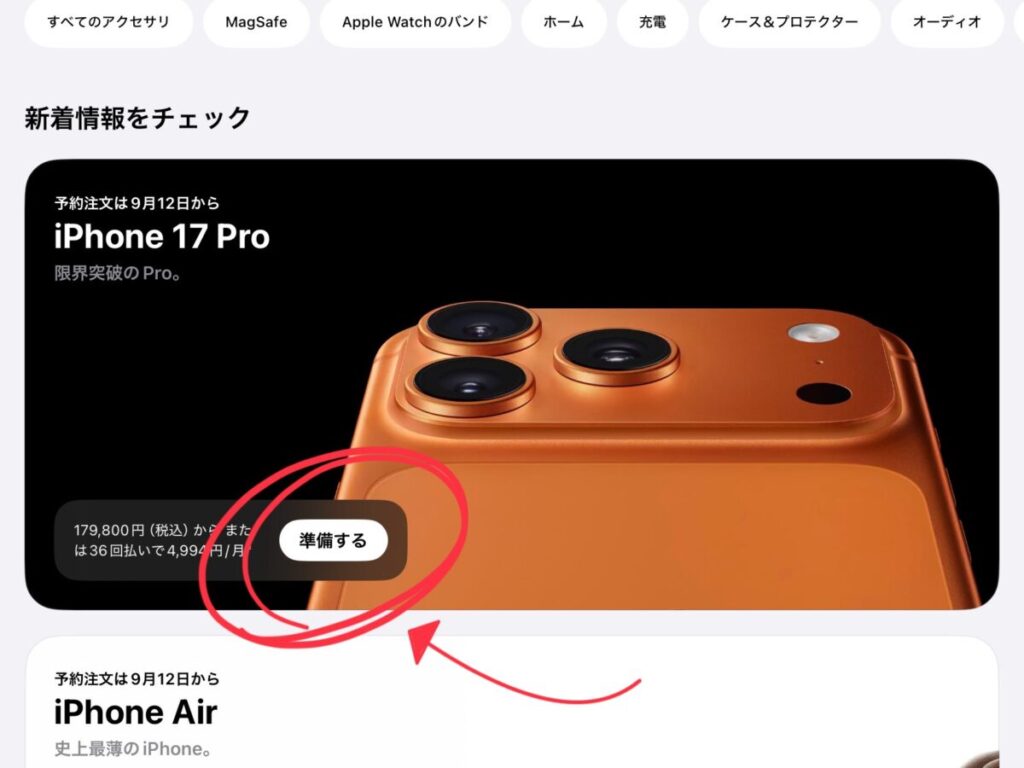Select the 充電 category pill

652,22
